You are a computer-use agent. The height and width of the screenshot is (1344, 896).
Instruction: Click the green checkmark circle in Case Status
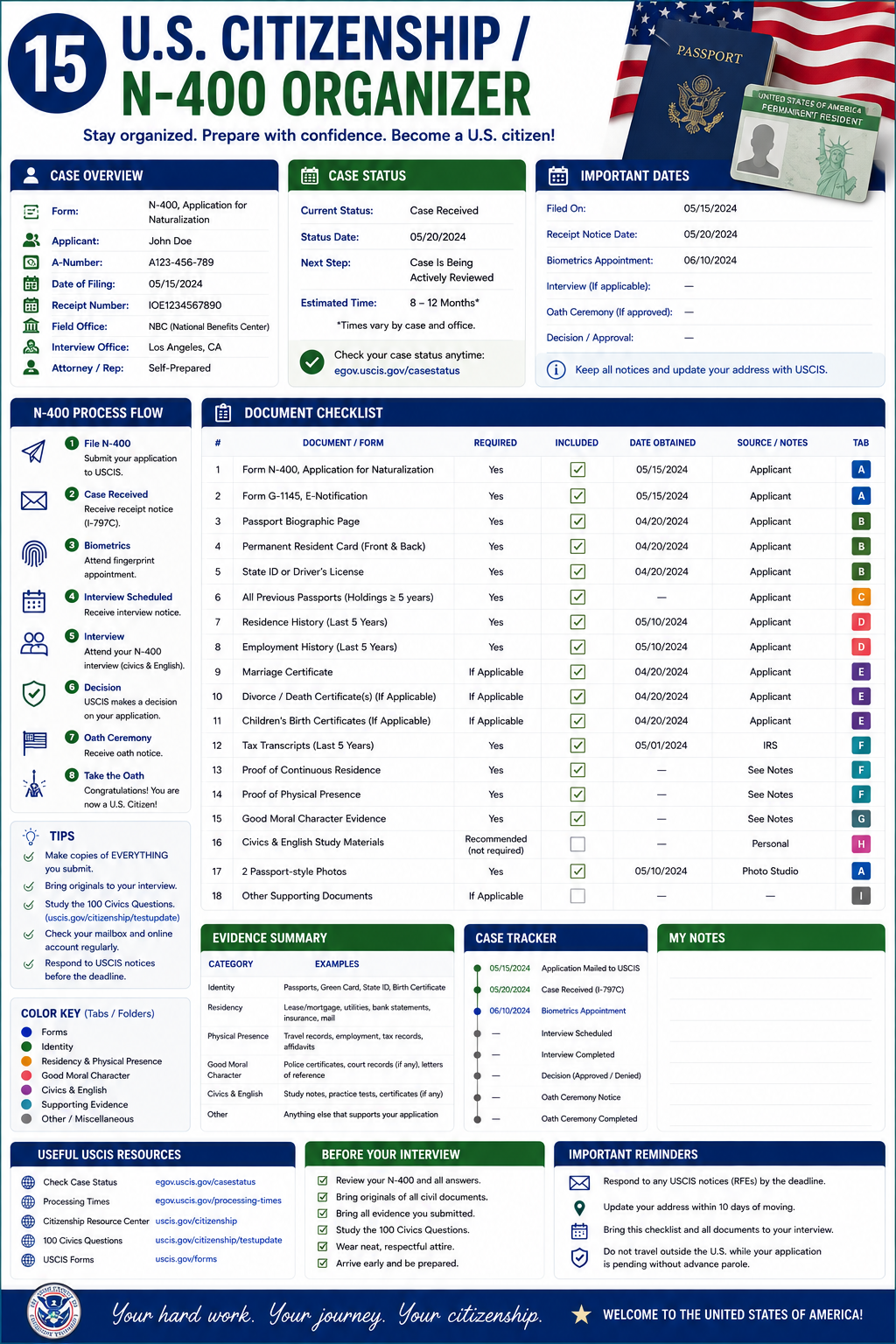pyautogui.click(x=311, y=362)
